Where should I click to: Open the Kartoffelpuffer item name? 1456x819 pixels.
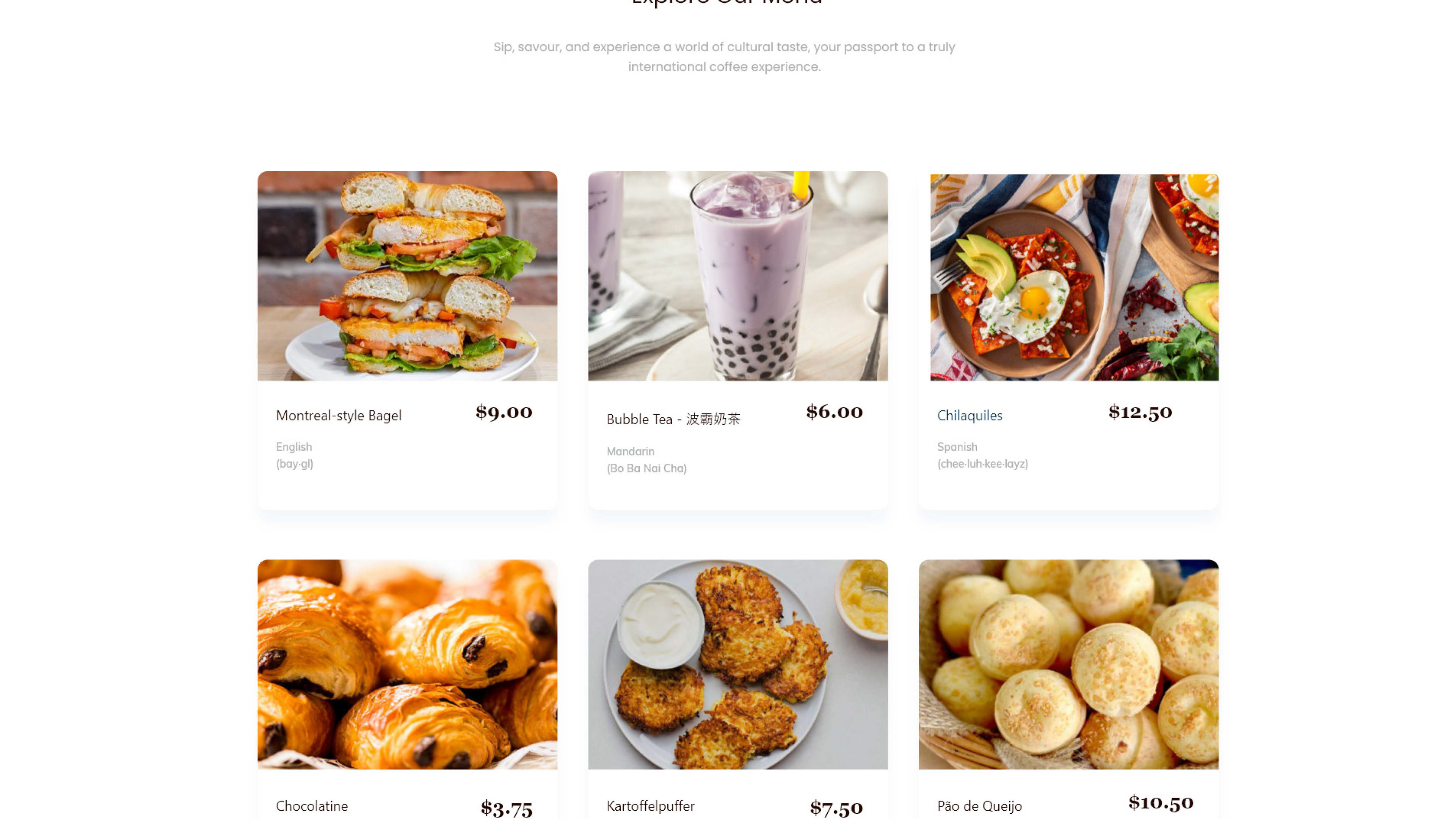[x=651, y=806]
